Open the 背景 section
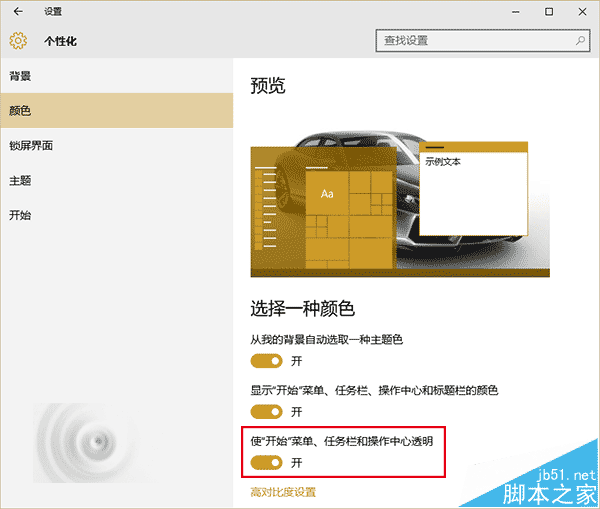600x509 pixels. (x=117, y=76)
